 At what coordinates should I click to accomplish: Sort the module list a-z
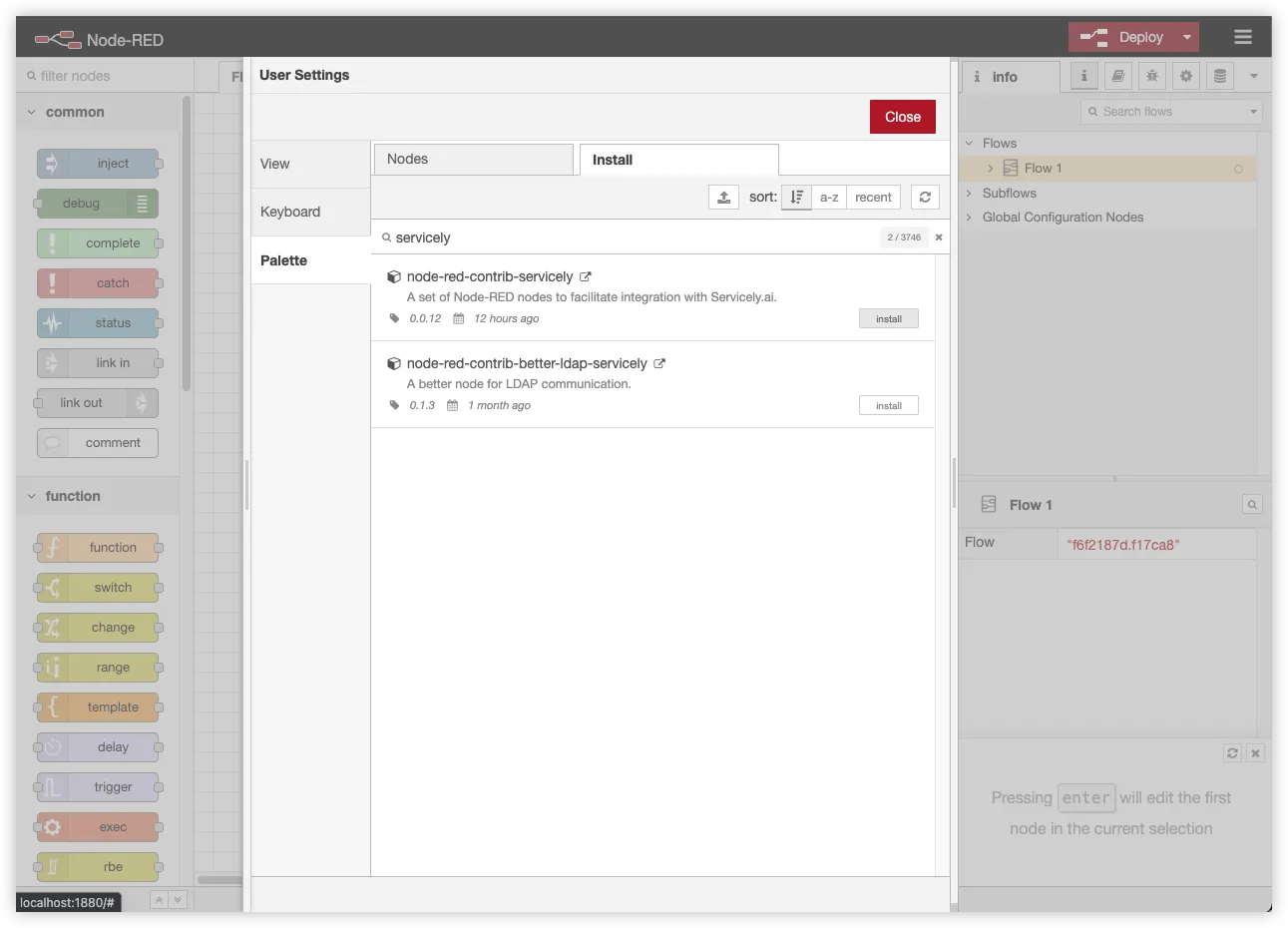829,197
